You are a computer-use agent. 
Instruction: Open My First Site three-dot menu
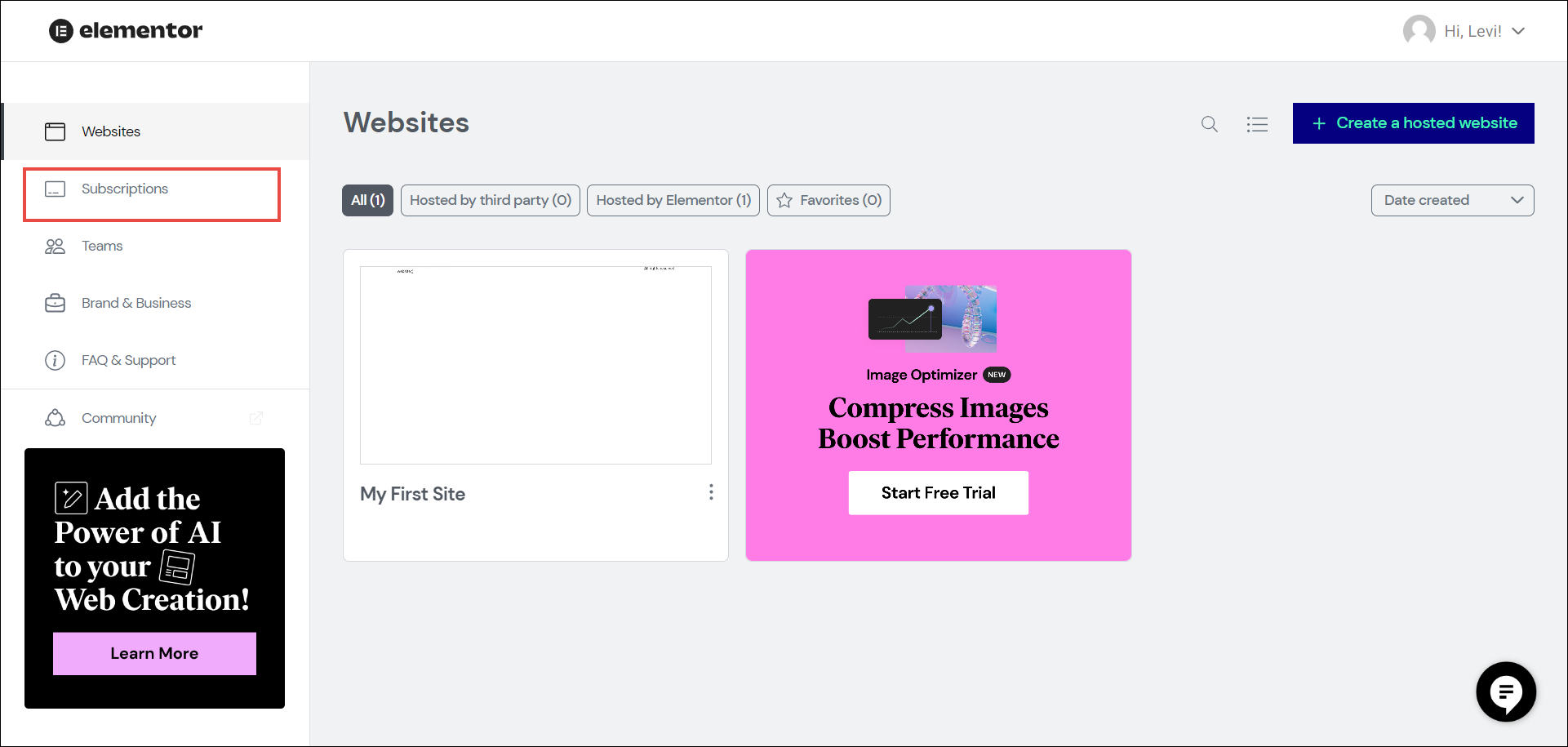tap(711, 492)
